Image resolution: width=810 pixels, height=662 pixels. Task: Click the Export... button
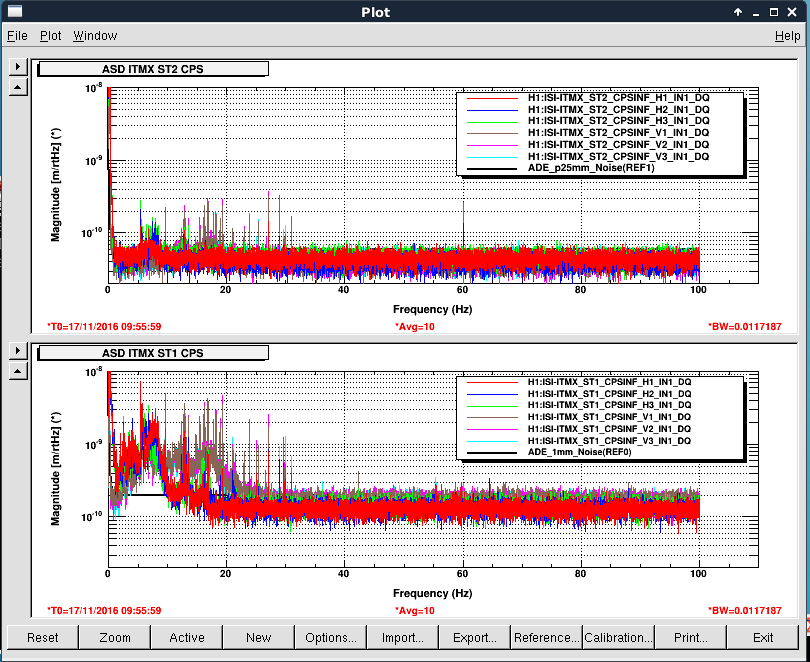click(475, 637)
